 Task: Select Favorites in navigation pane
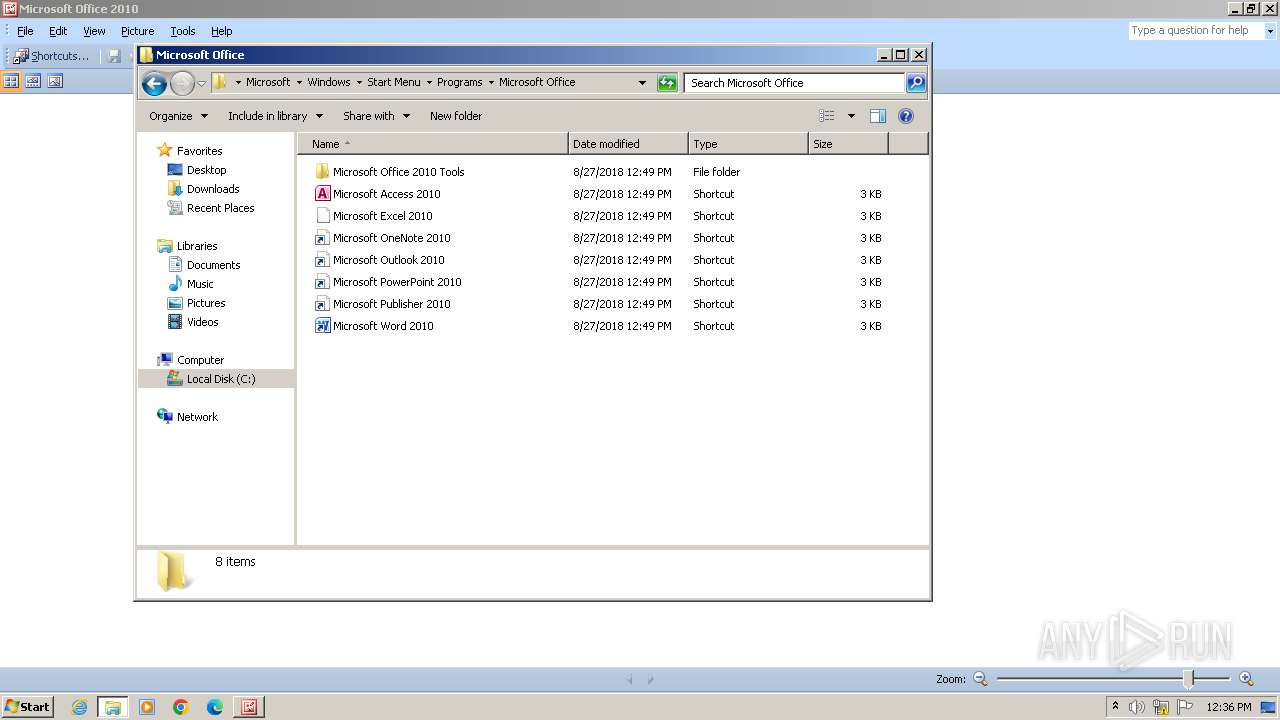click(x=199, y=151)
